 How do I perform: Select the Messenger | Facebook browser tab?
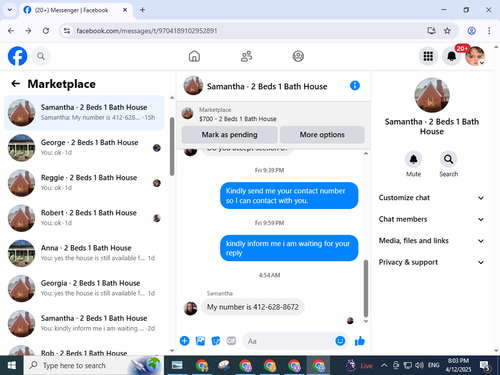(x=76, y=10)
